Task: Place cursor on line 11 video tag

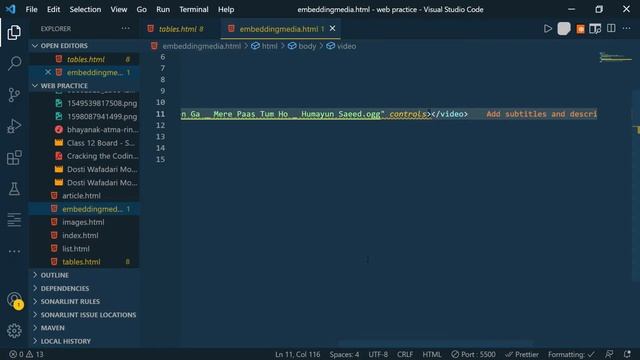Action: point(449,114)
